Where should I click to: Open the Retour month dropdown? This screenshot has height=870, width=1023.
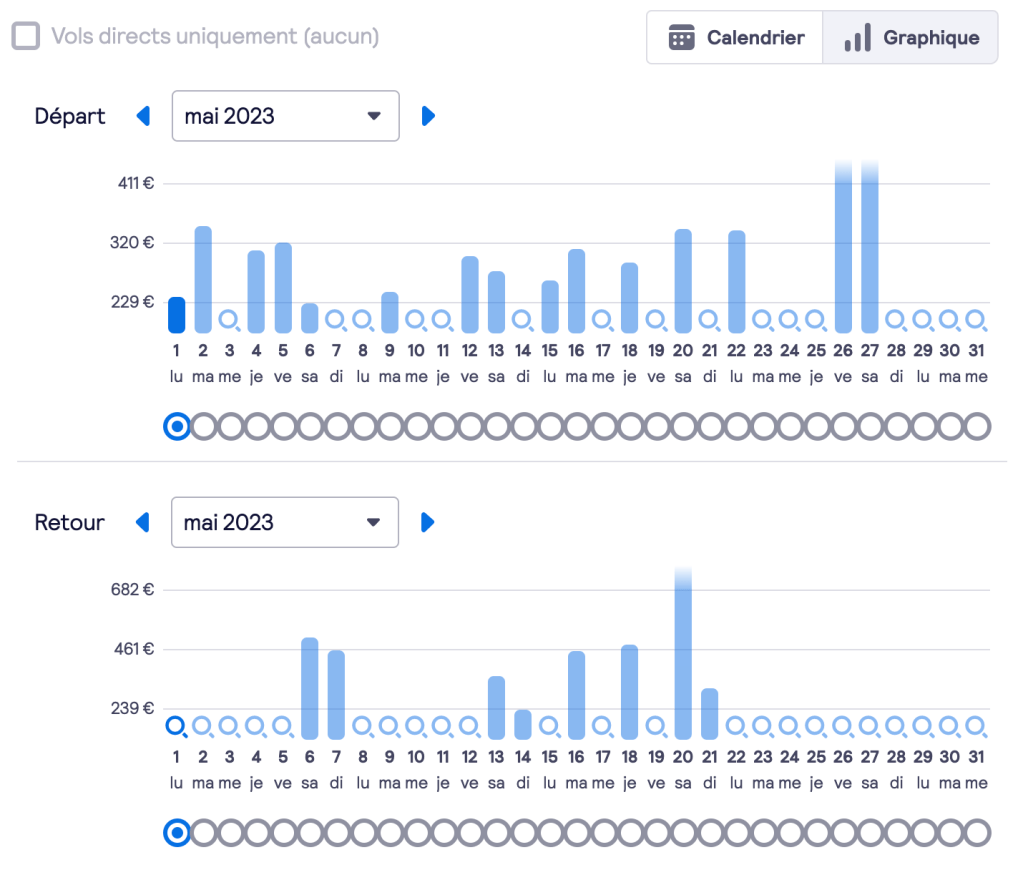point(285,522)
